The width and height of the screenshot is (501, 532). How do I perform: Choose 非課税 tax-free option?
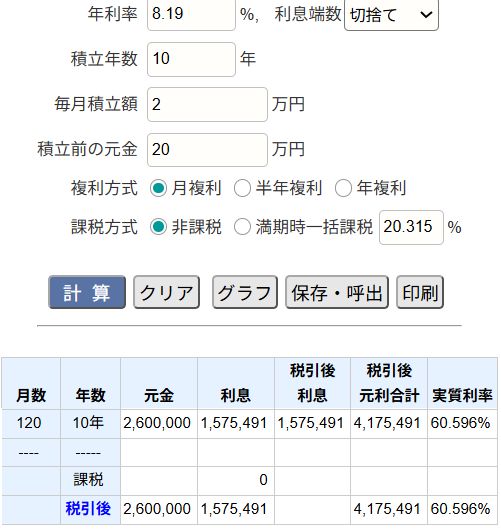pos(158,227)
